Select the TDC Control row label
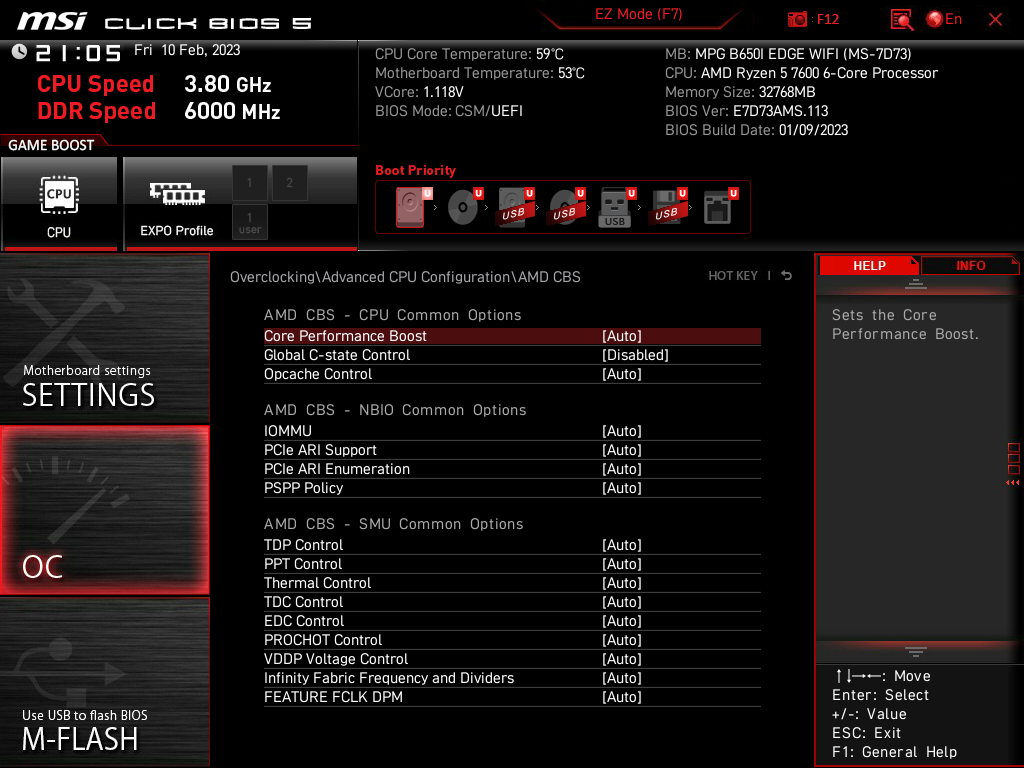Viewport: 1024px width, 768px height. tap(303, 602)
